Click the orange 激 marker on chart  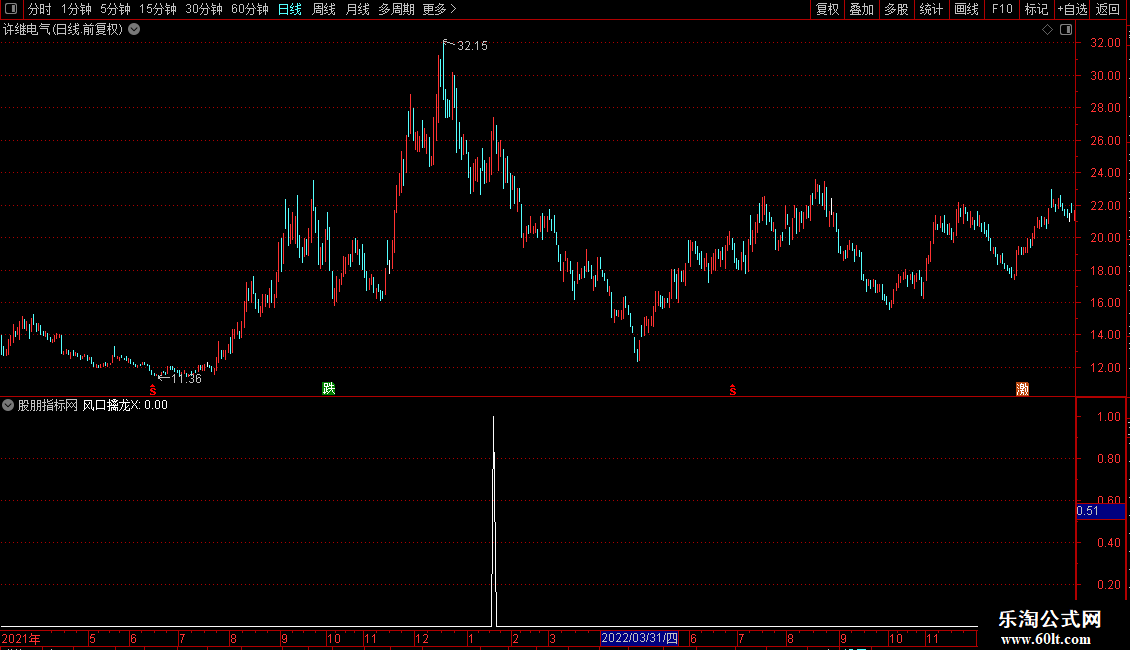tap(1022, 389)
